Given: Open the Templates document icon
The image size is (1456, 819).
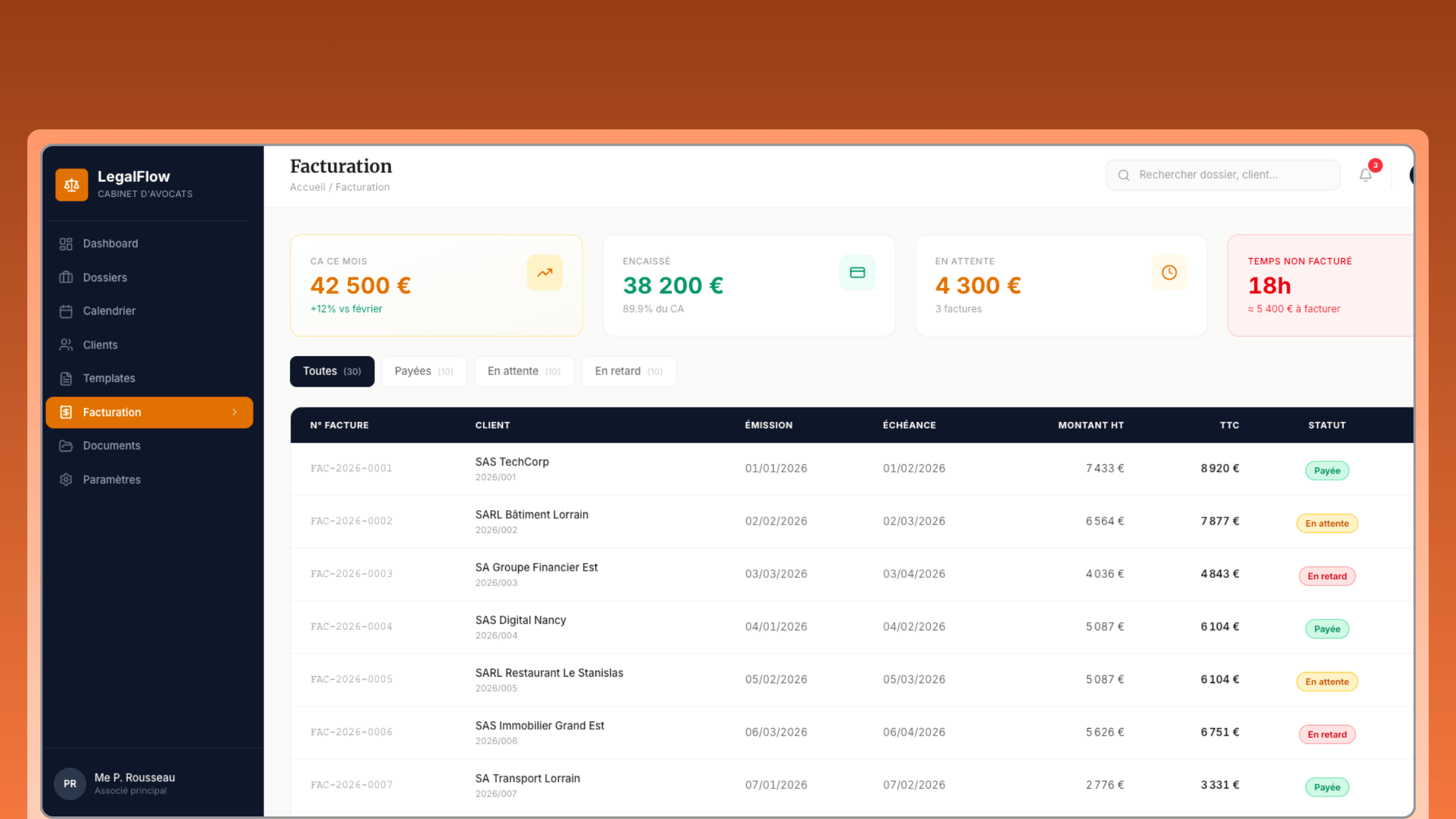Looking at the screenshot, I should 66,378.
